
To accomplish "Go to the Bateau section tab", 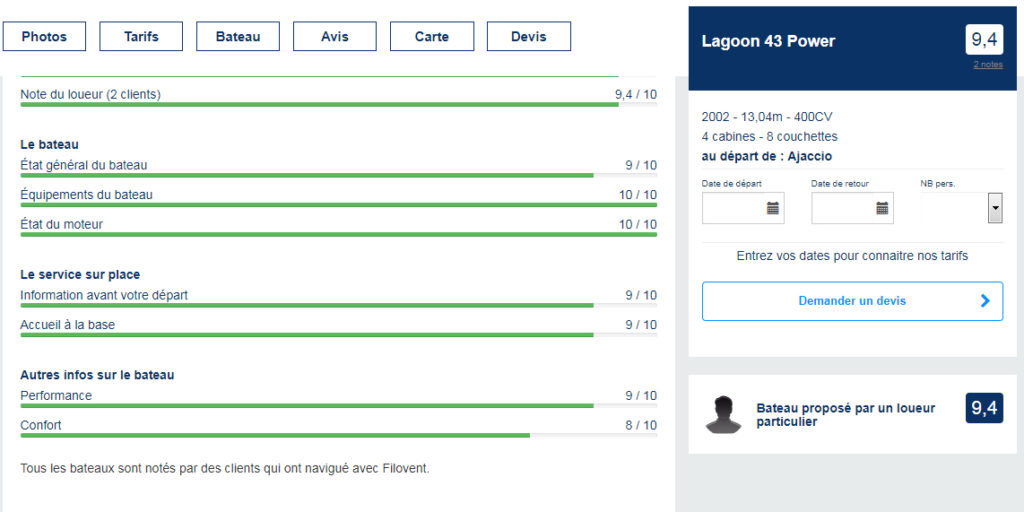I will pyautogui.click(x=238, y=37).
